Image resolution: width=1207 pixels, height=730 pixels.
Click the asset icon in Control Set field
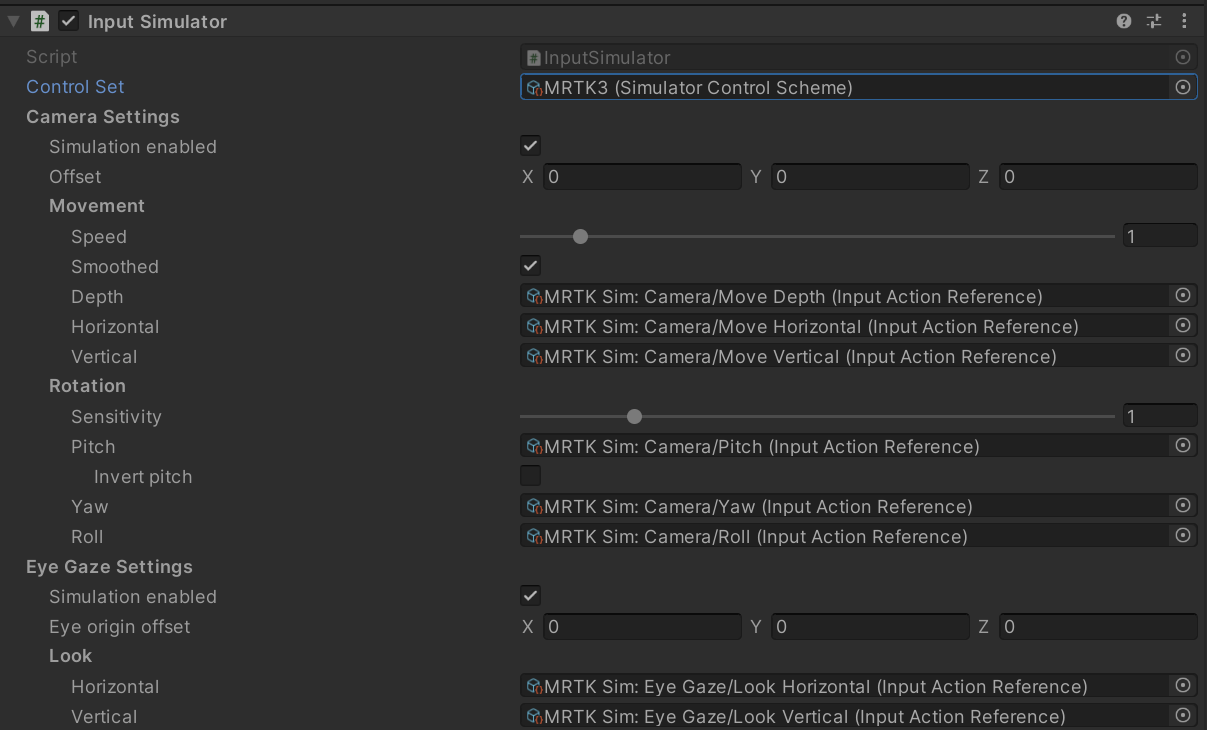click(534, 88)
